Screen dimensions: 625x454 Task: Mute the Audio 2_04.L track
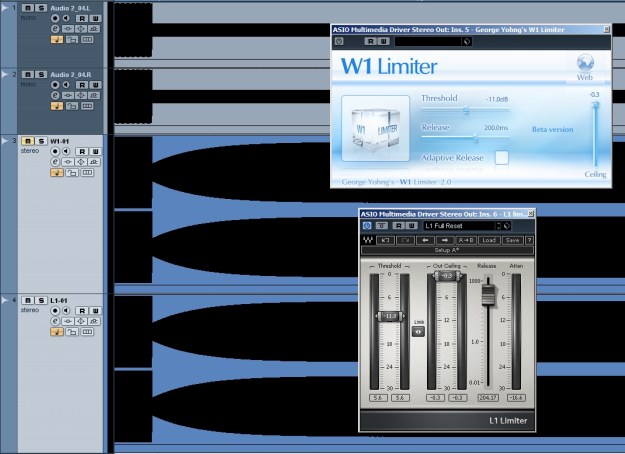pyautogui.click(x=28, y=8)
